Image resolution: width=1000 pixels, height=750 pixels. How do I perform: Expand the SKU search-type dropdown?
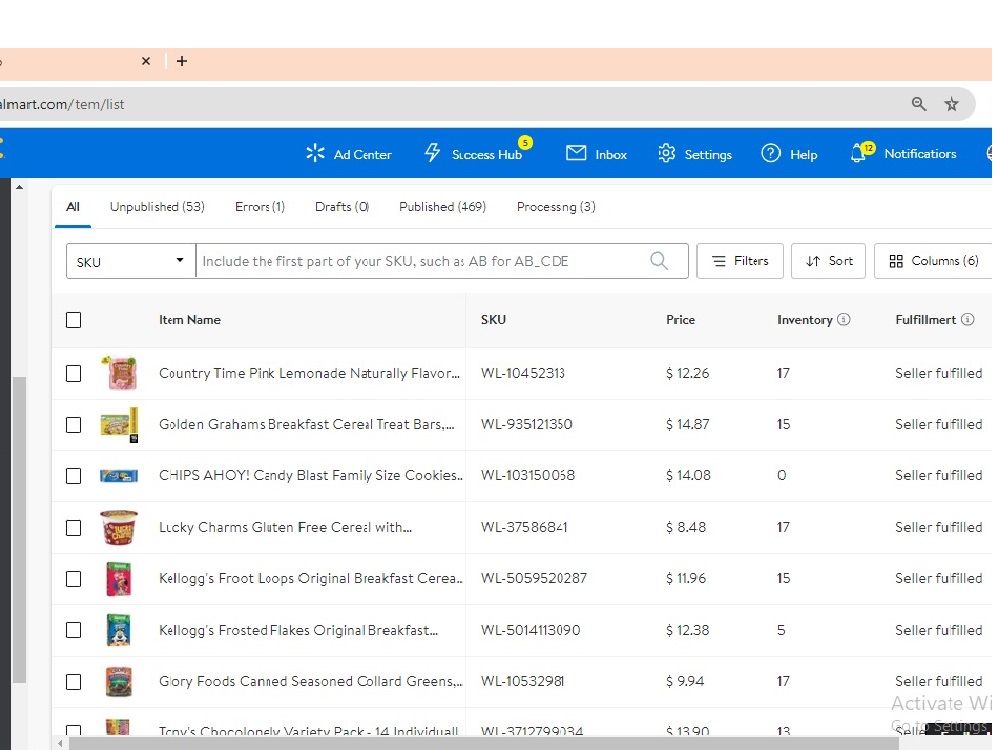pos(131,261)
